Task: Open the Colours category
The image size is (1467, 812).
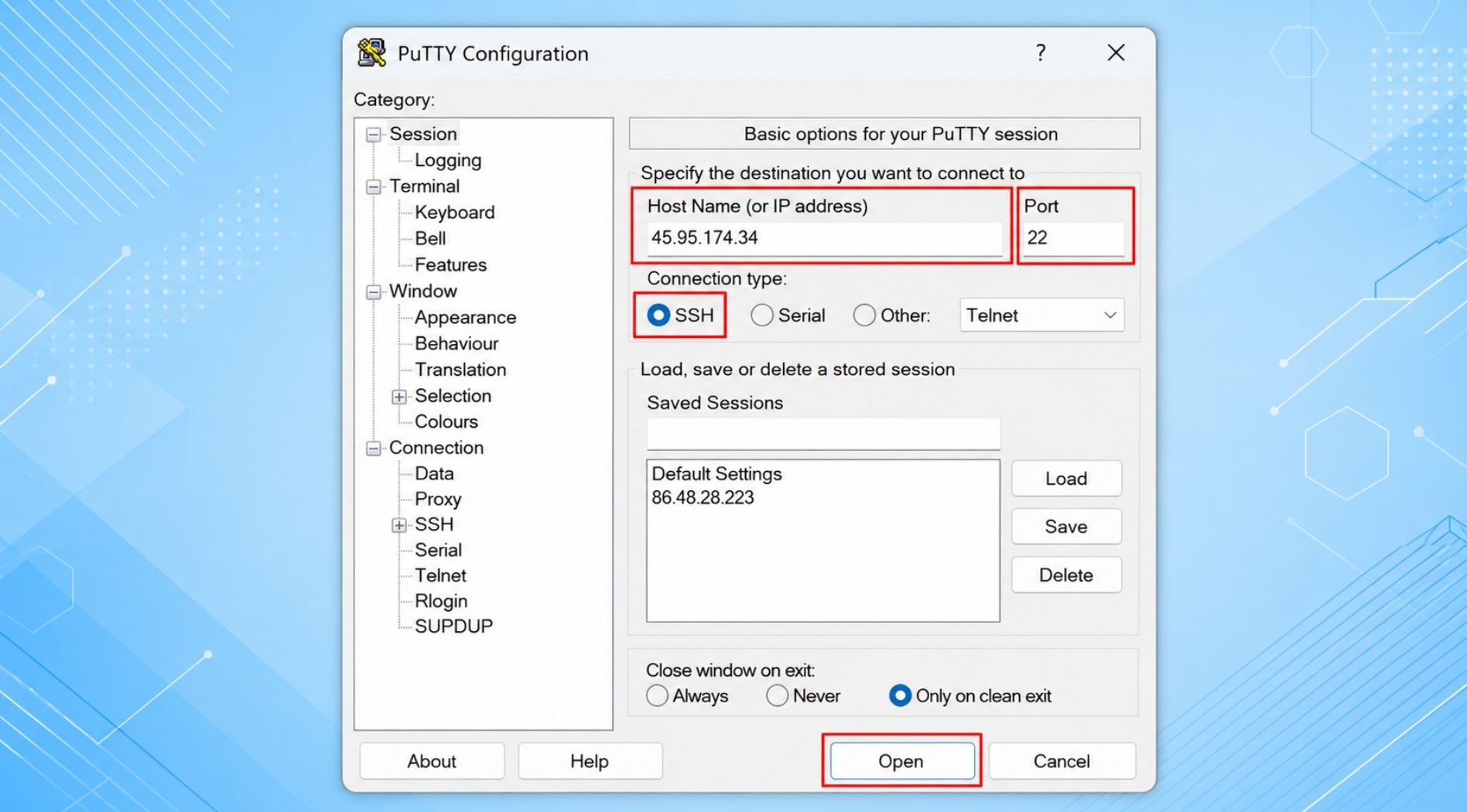Action: [x=446, y=421]
